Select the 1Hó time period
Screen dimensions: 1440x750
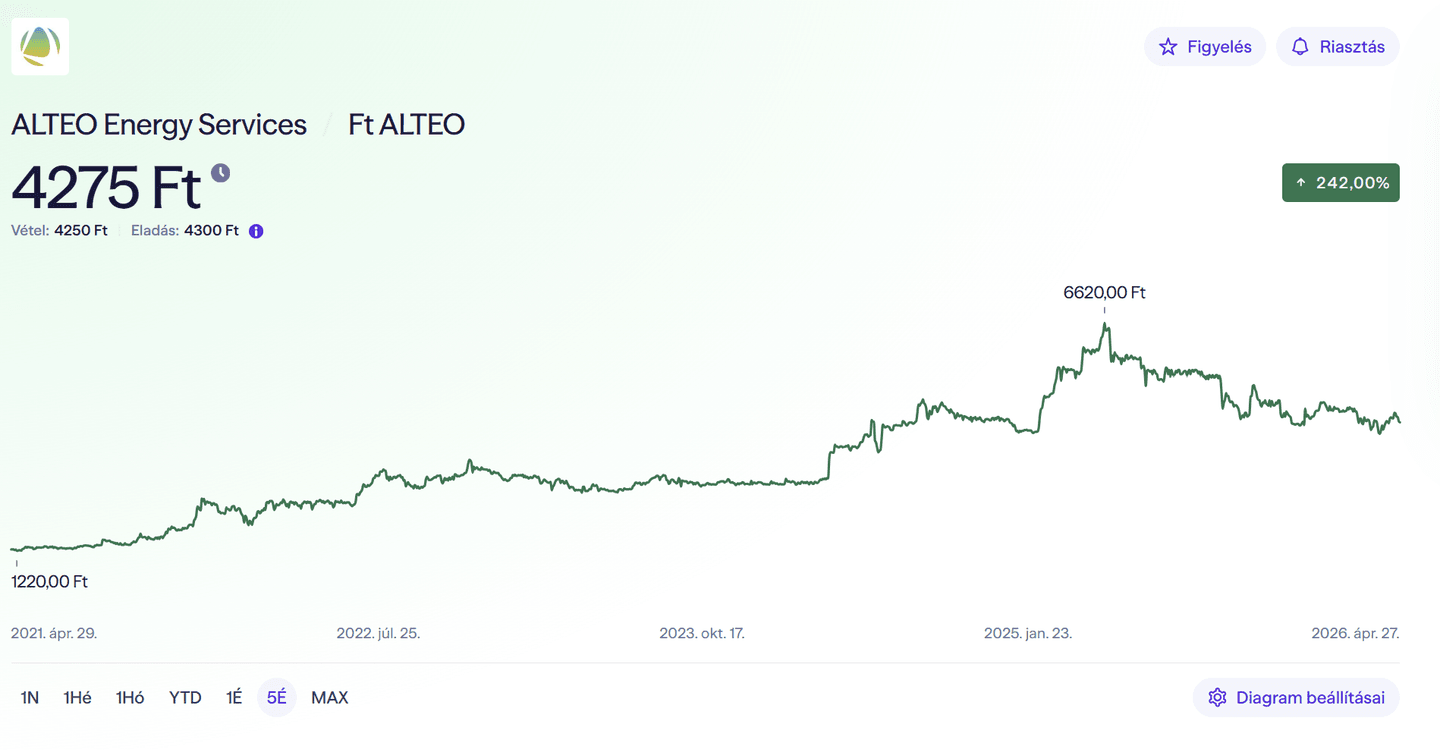(x=130, y=698)
